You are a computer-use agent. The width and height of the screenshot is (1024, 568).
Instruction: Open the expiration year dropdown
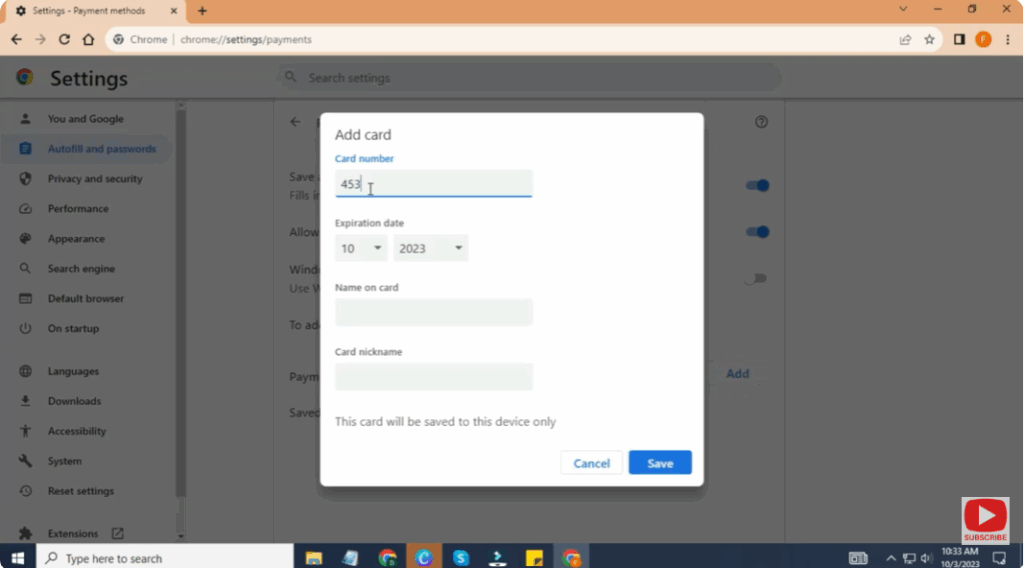click(430, 248)
